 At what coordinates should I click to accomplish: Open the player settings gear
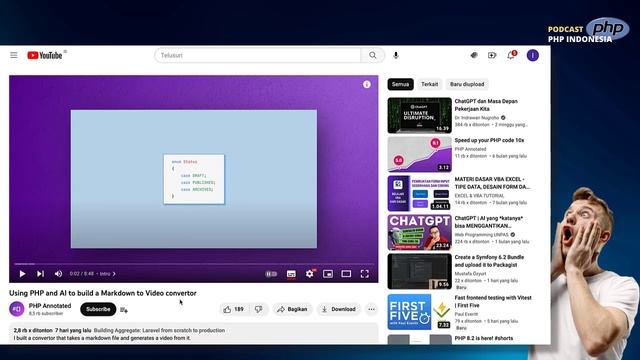point(310,273)
